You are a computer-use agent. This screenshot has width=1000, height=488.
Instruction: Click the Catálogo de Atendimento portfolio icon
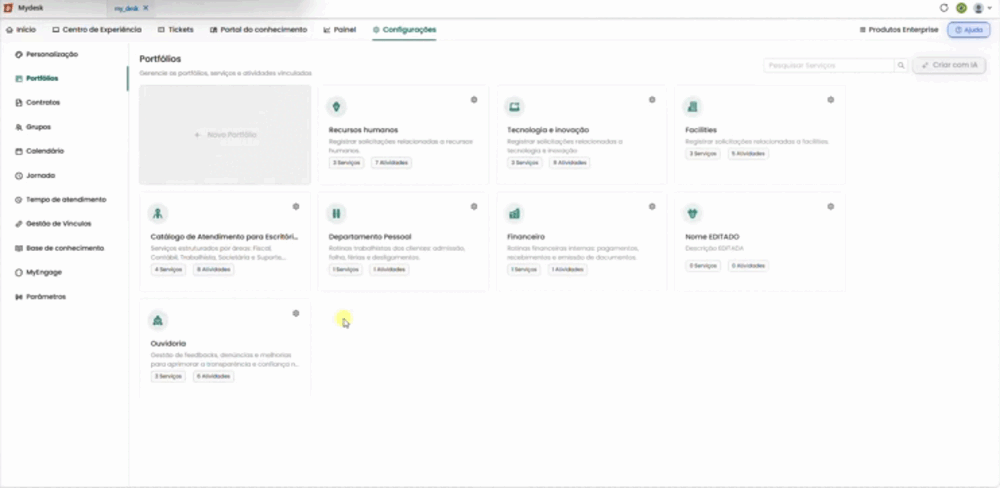point(158,213)
